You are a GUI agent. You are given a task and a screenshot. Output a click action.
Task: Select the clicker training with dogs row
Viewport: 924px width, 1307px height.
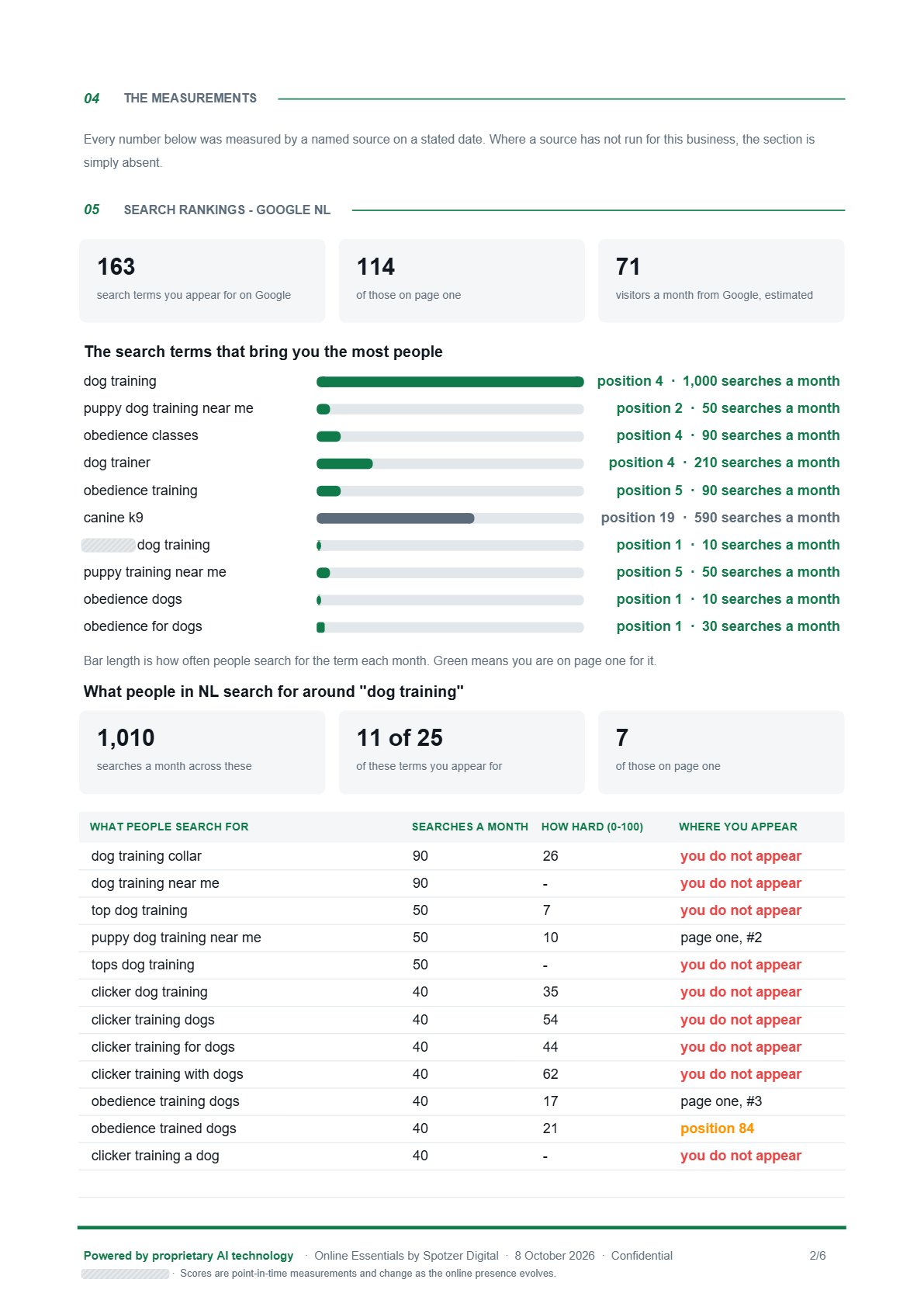tap(462, 1074)
